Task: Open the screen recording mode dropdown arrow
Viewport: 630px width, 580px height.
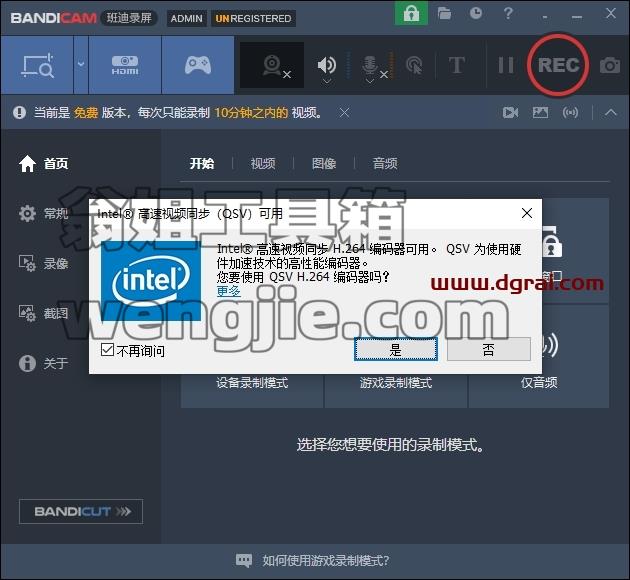Action: click(81, 64)
